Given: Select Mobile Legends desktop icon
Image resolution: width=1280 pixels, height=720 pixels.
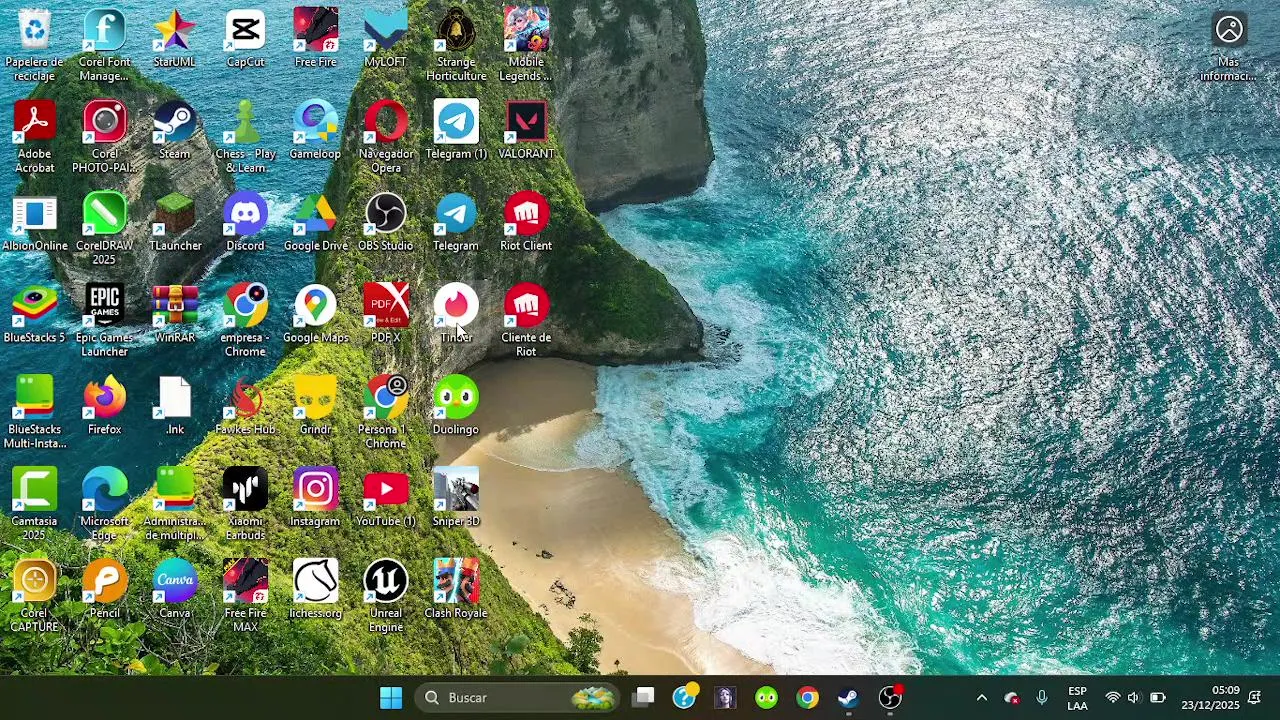Looking at the screenshot, I should pyautogui.click(x=526, y=45).
